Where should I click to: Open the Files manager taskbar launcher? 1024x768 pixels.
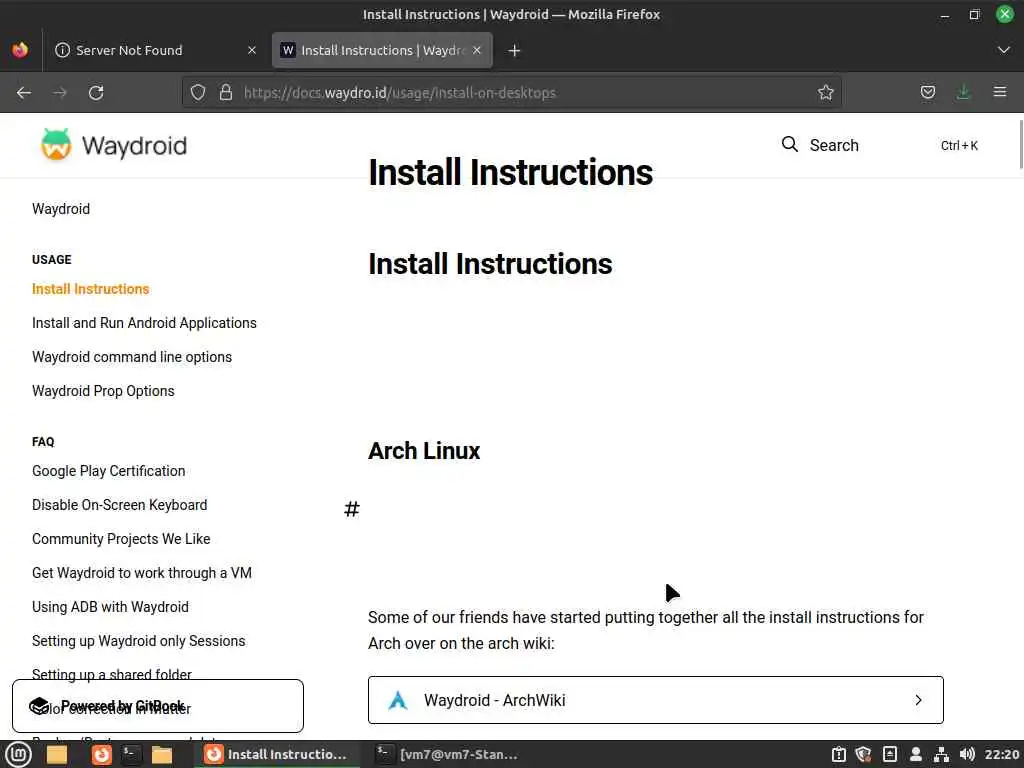[161, 754]
